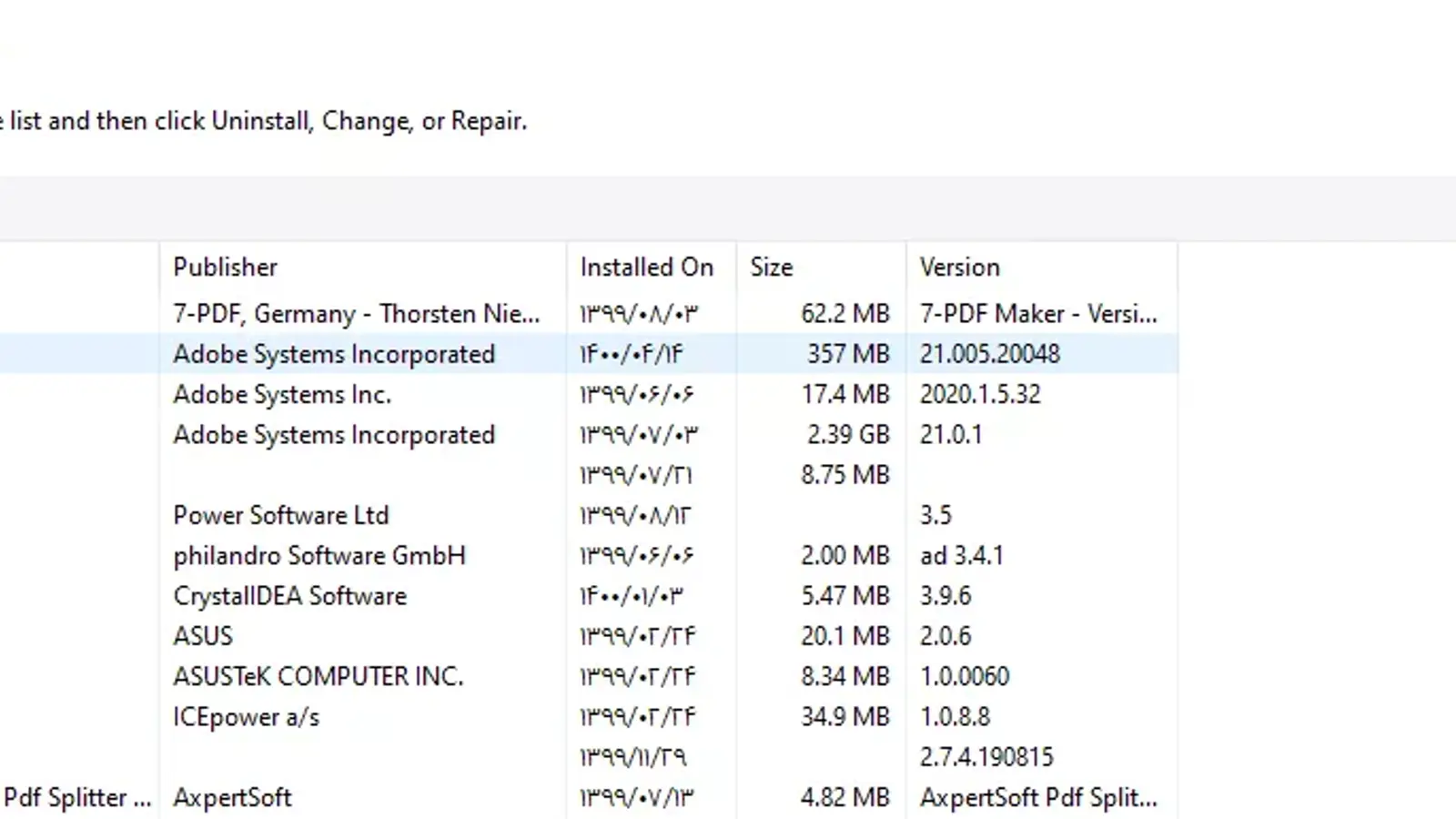The image size is (1456, 819).
Task: Select the 7-PDF, Germany publisher row
Action: [356, 314]
